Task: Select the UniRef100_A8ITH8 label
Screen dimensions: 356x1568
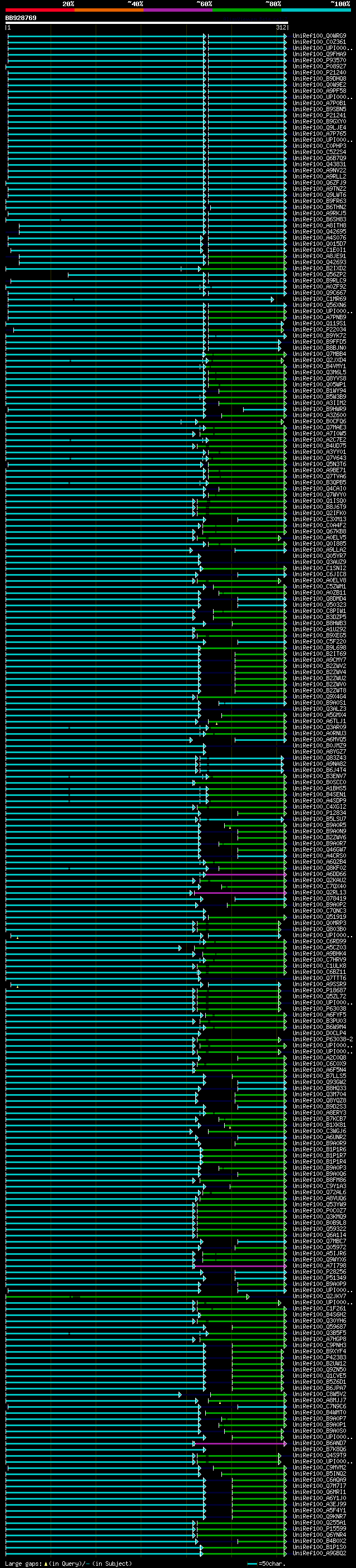Action: (x=319, y=225)
